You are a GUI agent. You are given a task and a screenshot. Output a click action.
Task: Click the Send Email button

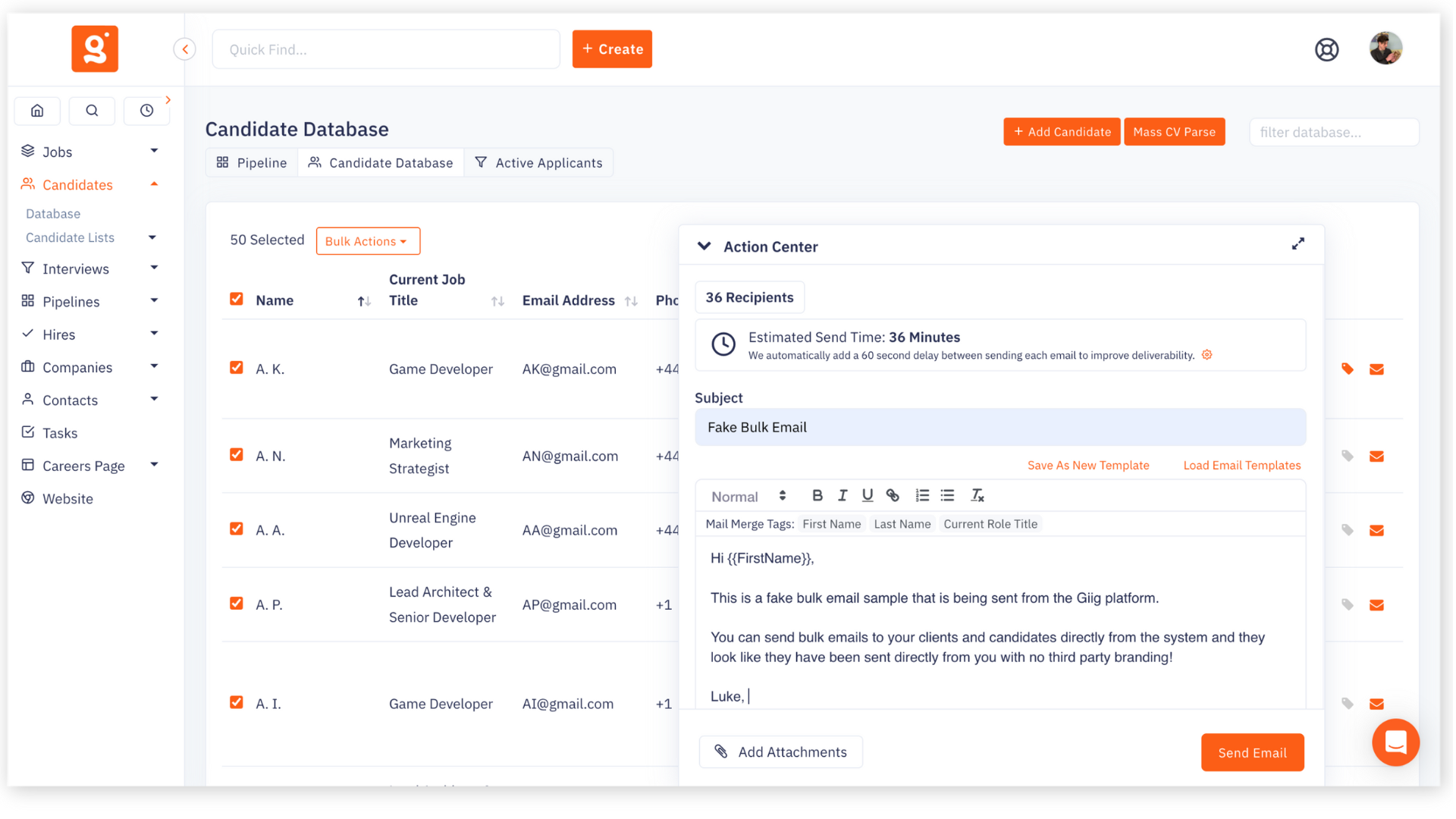coord(1252,752)
